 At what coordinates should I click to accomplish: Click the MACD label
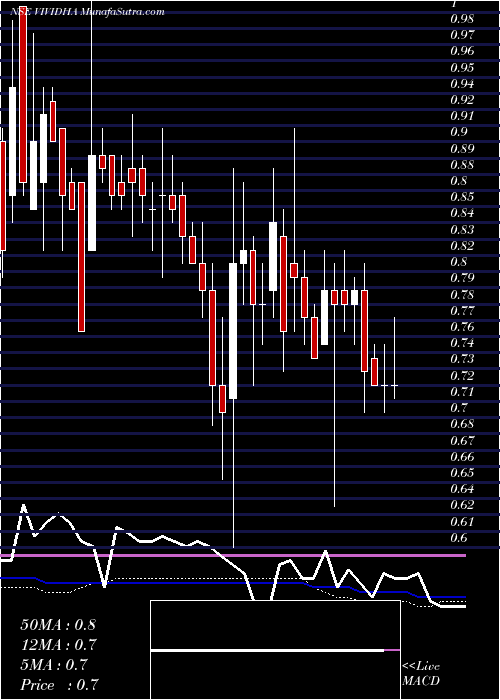421,681
